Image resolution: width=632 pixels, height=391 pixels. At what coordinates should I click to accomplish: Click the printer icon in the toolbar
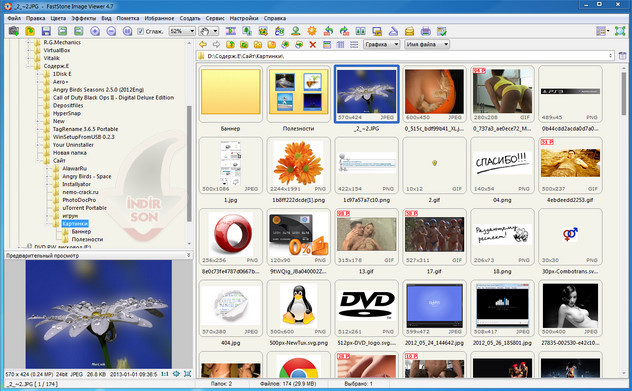click(426, 31)
